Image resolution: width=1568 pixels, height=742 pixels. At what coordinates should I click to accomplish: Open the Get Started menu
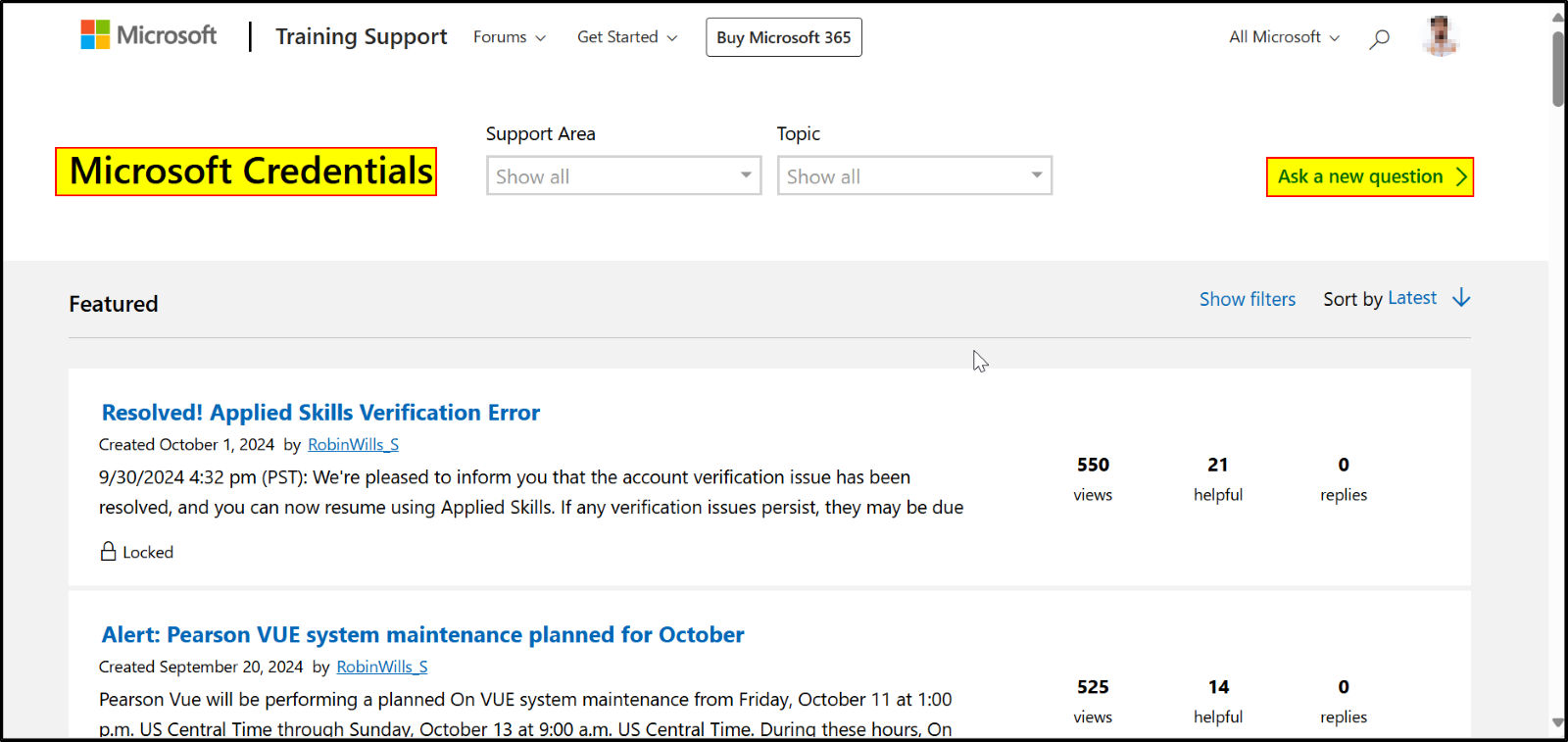[x=625, y=36]
